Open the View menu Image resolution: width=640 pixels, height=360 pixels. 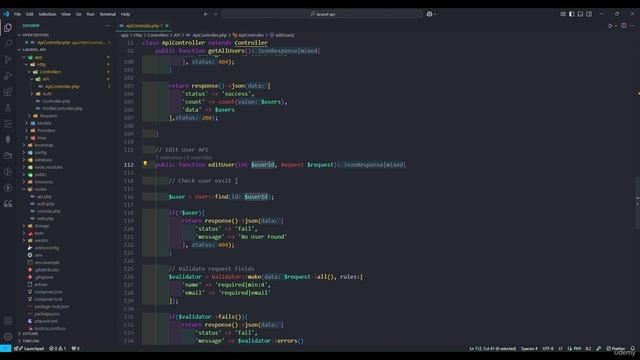pyautogui.click(x=66, y=14)
